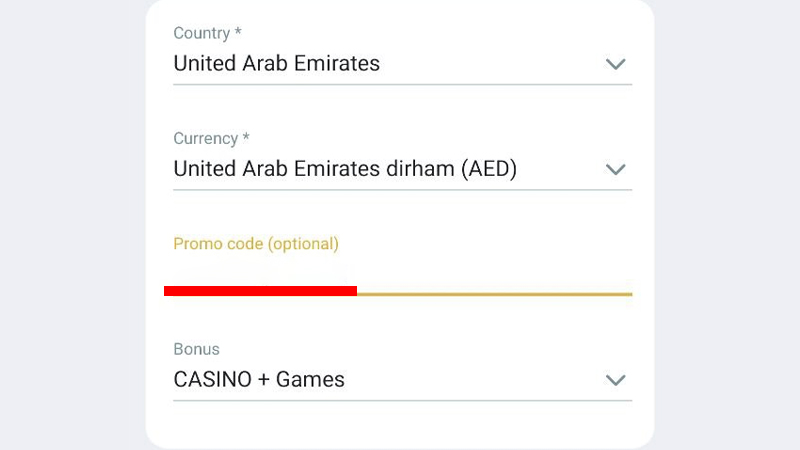This screenshot has width=800, height=450.
Task: Click the underline beneath the Country field
Action: click(402, 84)
